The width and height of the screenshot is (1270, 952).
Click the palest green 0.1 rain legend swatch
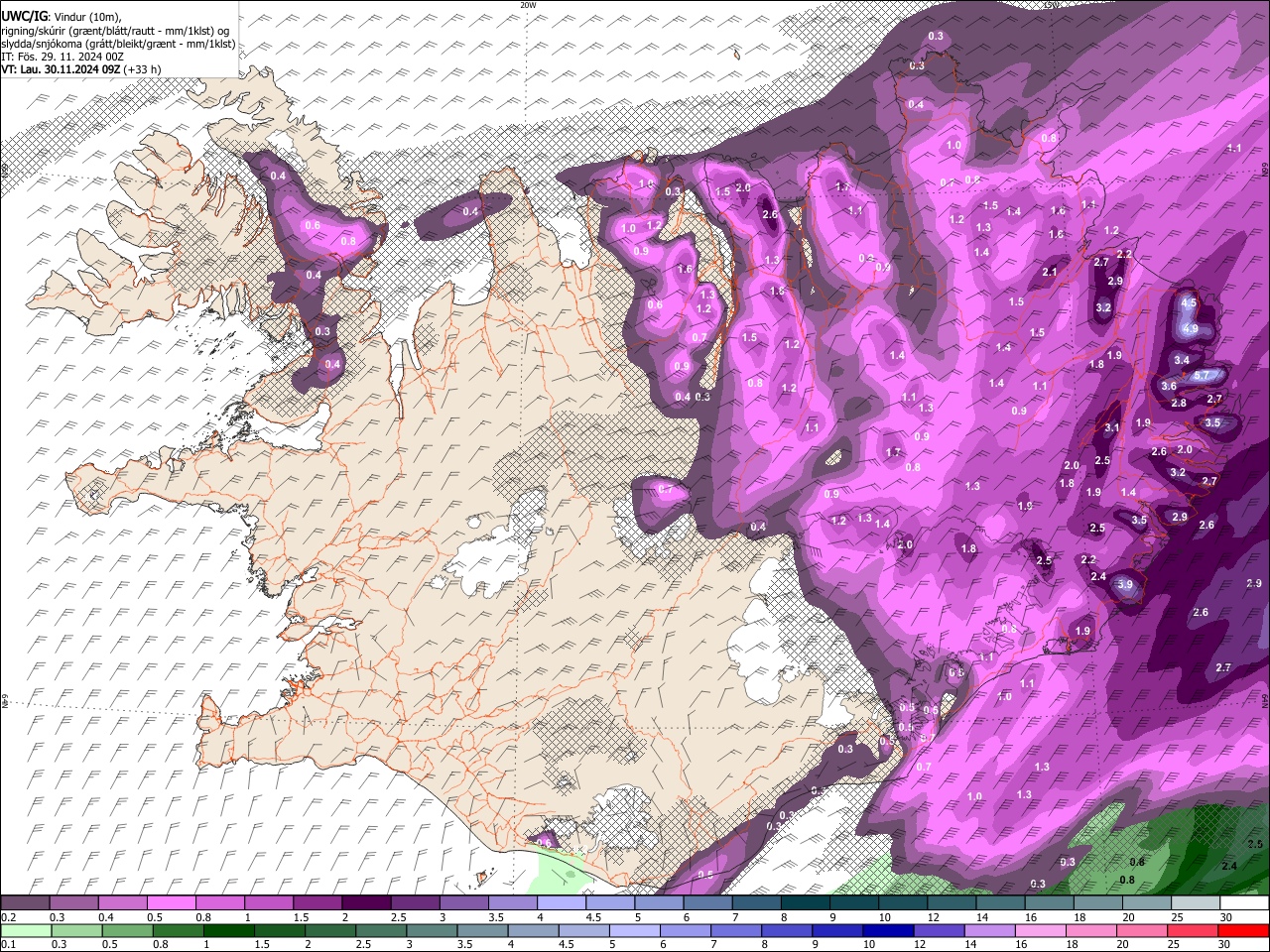(25, 930)
